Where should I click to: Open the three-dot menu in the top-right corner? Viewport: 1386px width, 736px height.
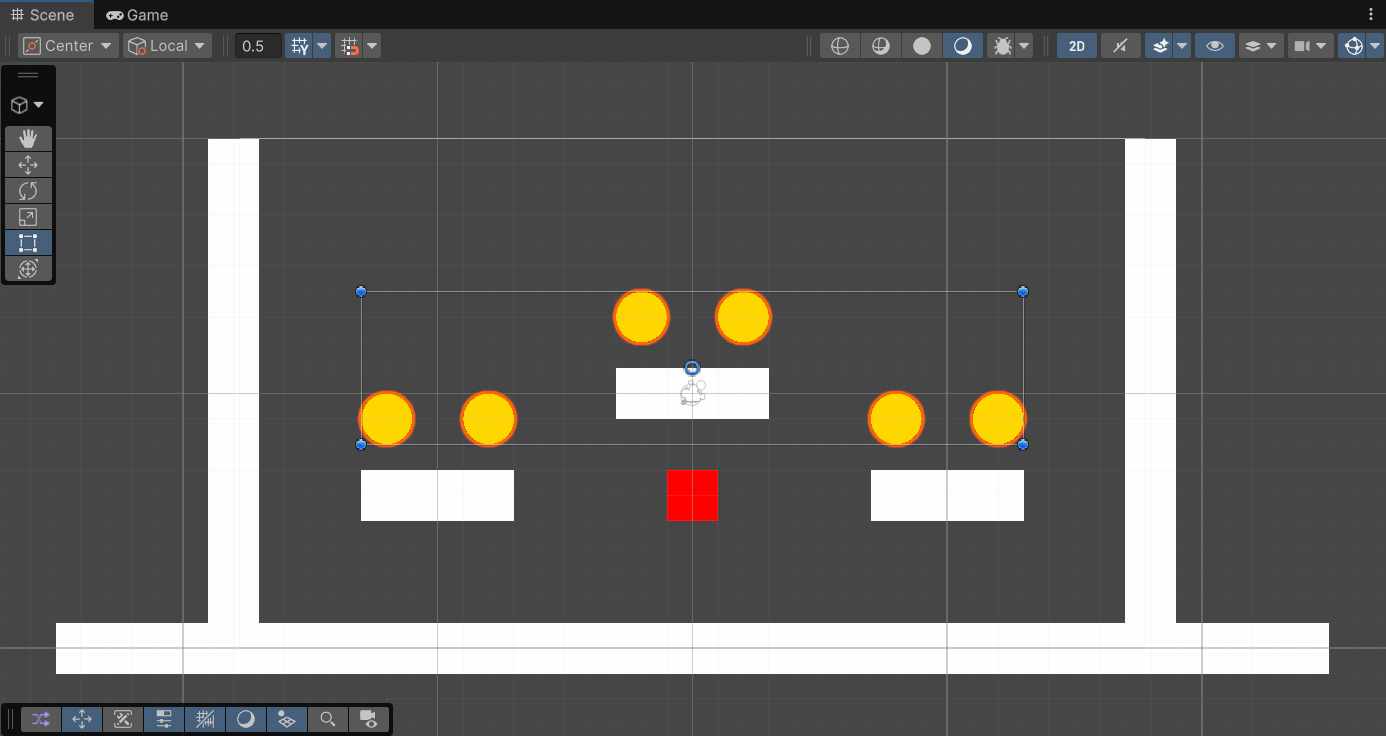[1371, 14]
